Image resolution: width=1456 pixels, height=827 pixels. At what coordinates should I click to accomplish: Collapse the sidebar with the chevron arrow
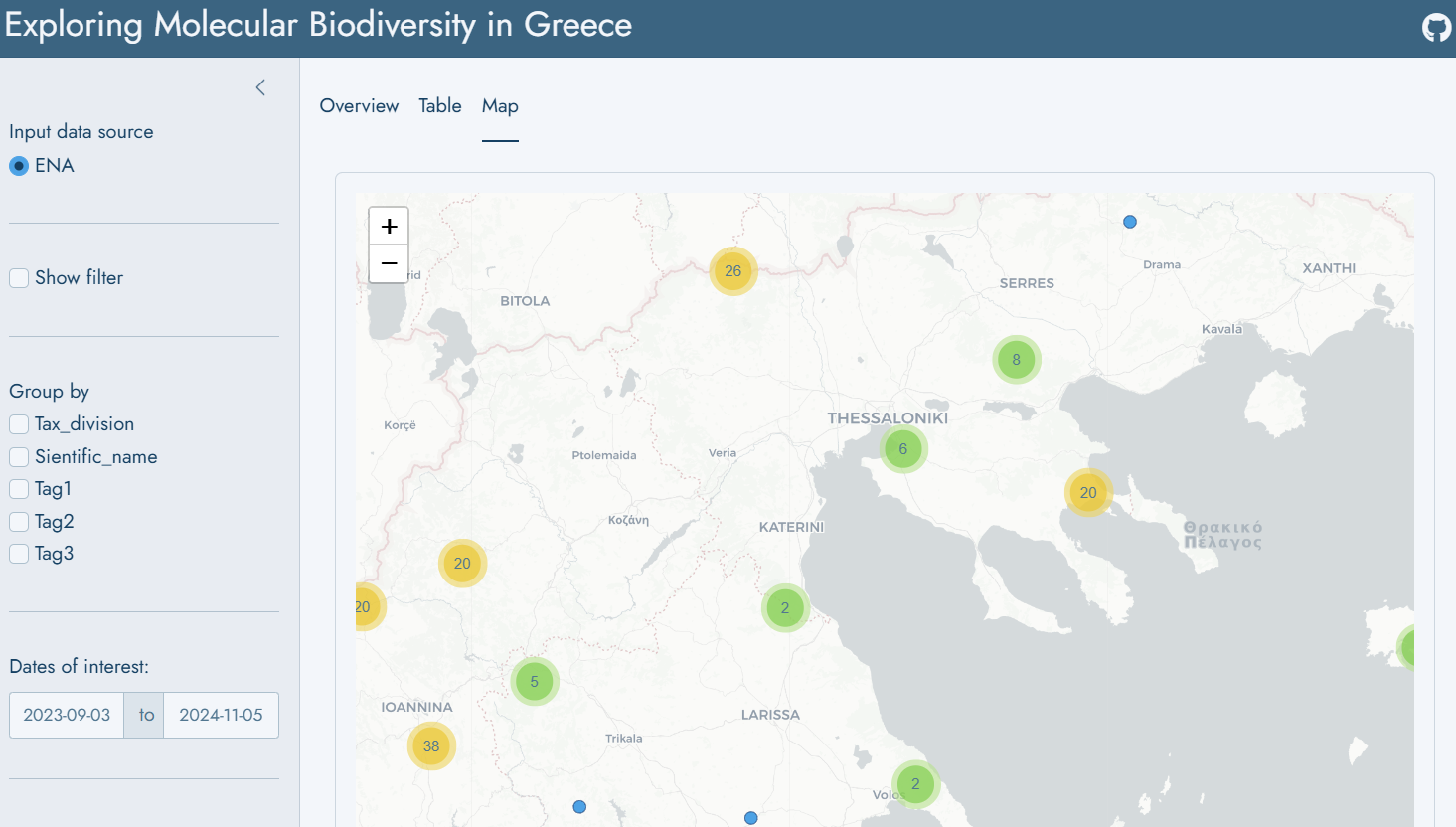260,87
